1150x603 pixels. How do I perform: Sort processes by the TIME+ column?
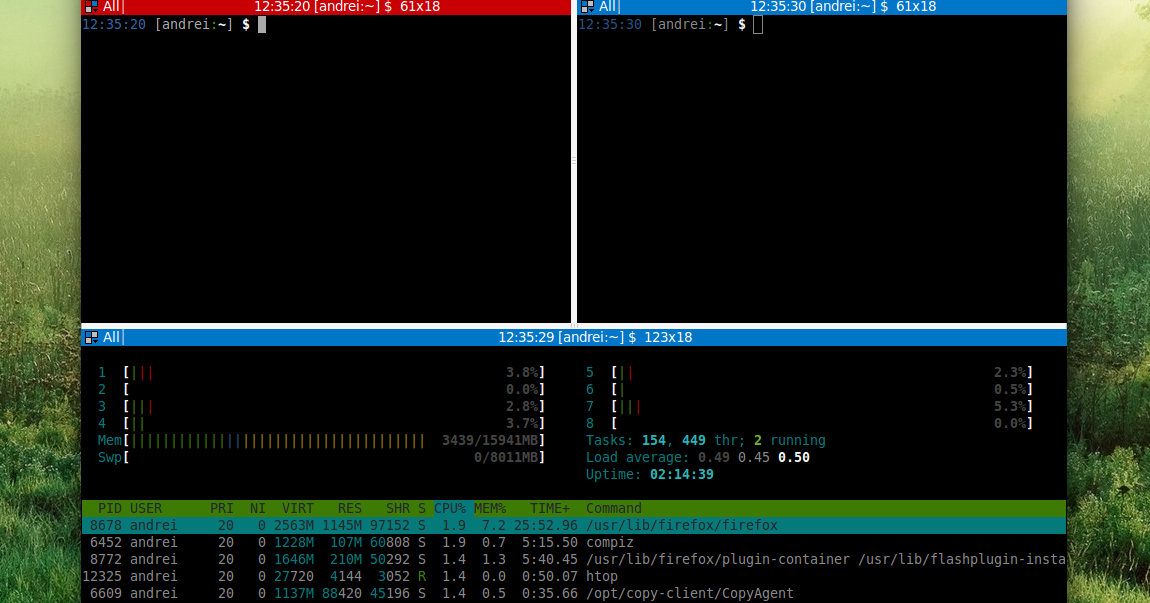548,508
